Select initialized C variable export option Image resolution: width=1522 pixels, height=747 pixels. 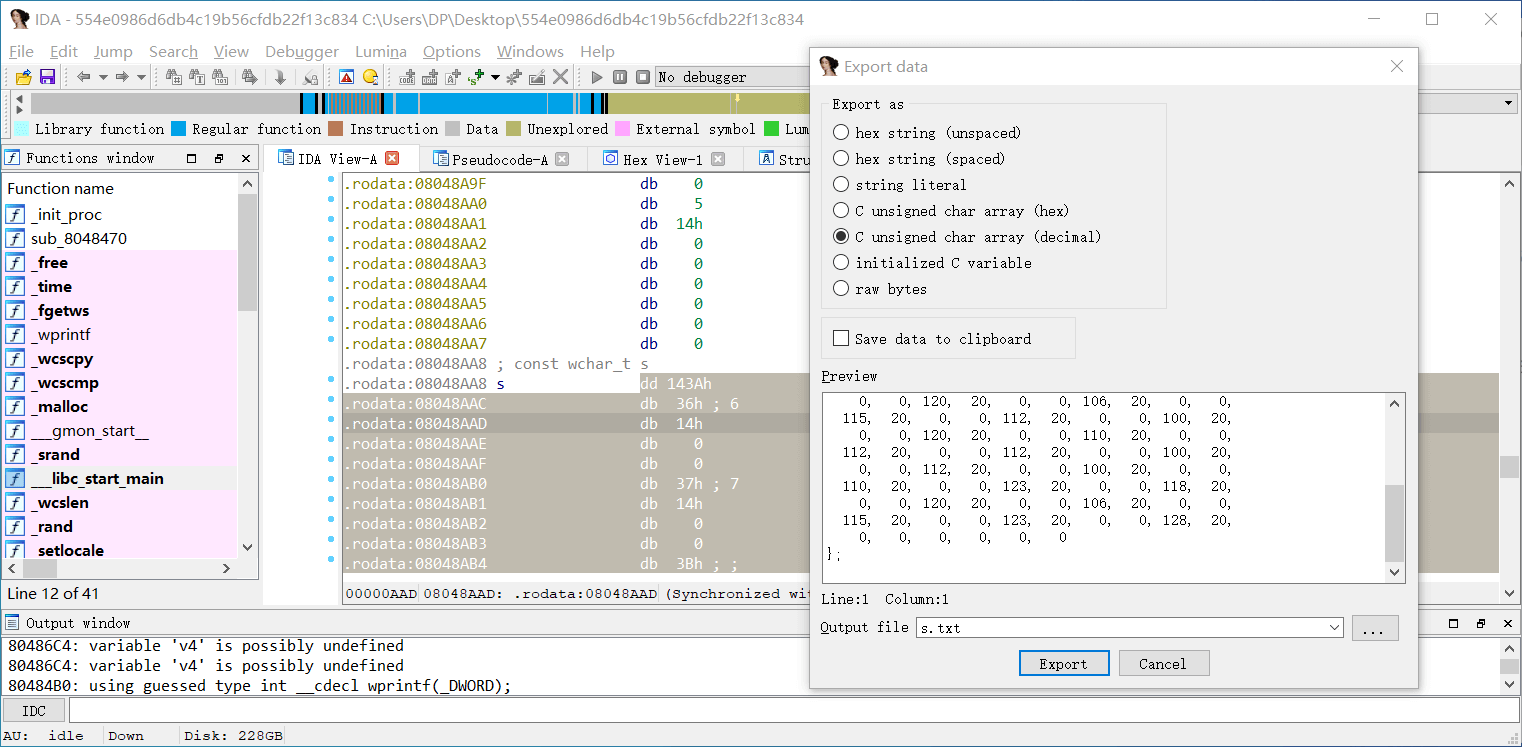pyautogui.click(x=841, y=262)
